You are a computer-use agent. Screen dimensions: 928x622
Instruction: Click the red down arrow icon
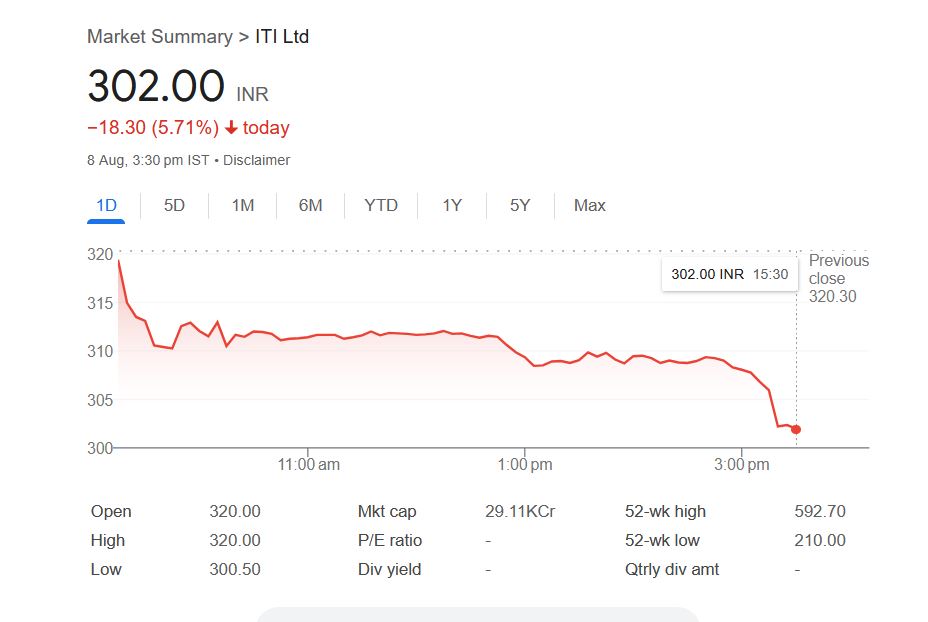231,128
